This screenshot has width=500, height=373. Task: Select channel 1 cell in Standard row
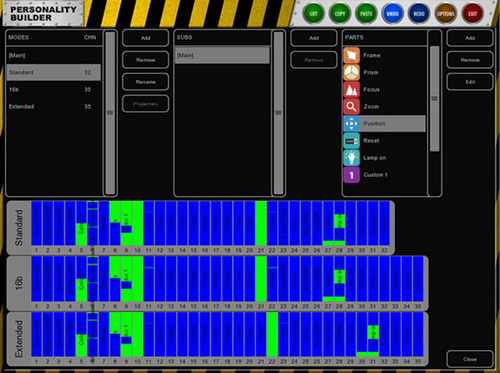36,223
